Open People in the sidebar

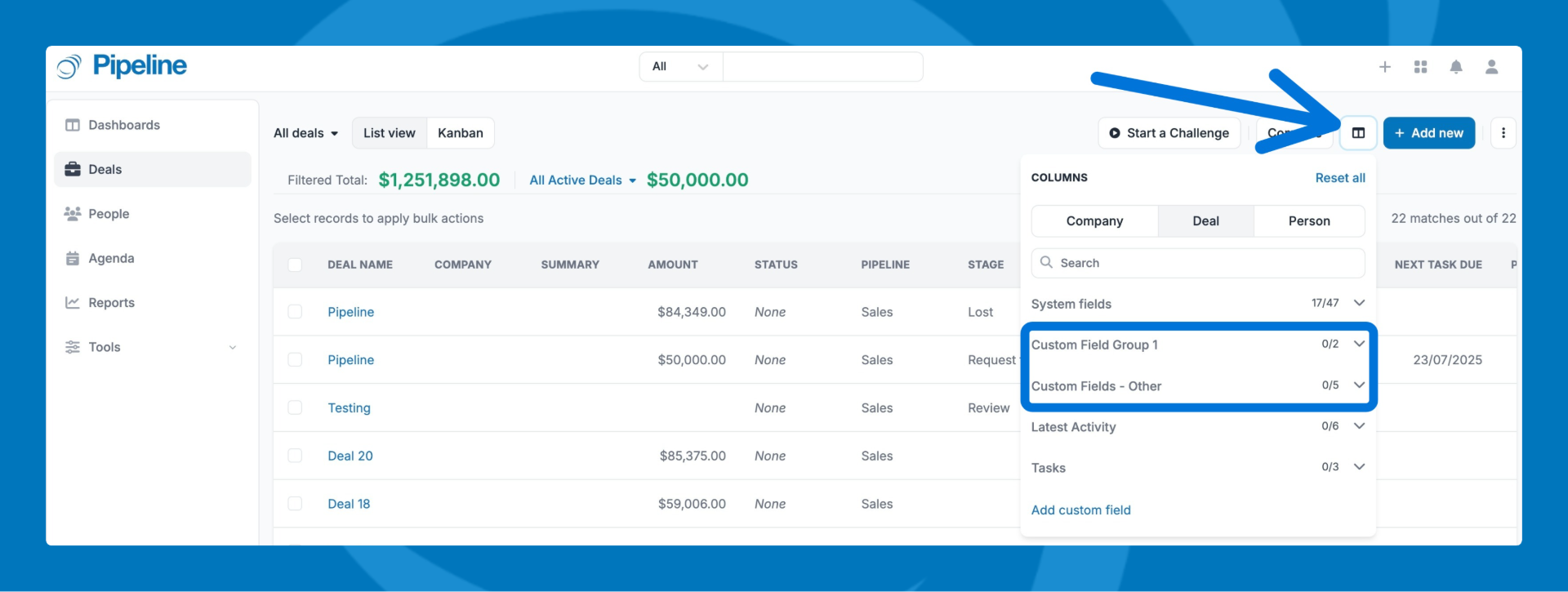(x=153, y=214)
